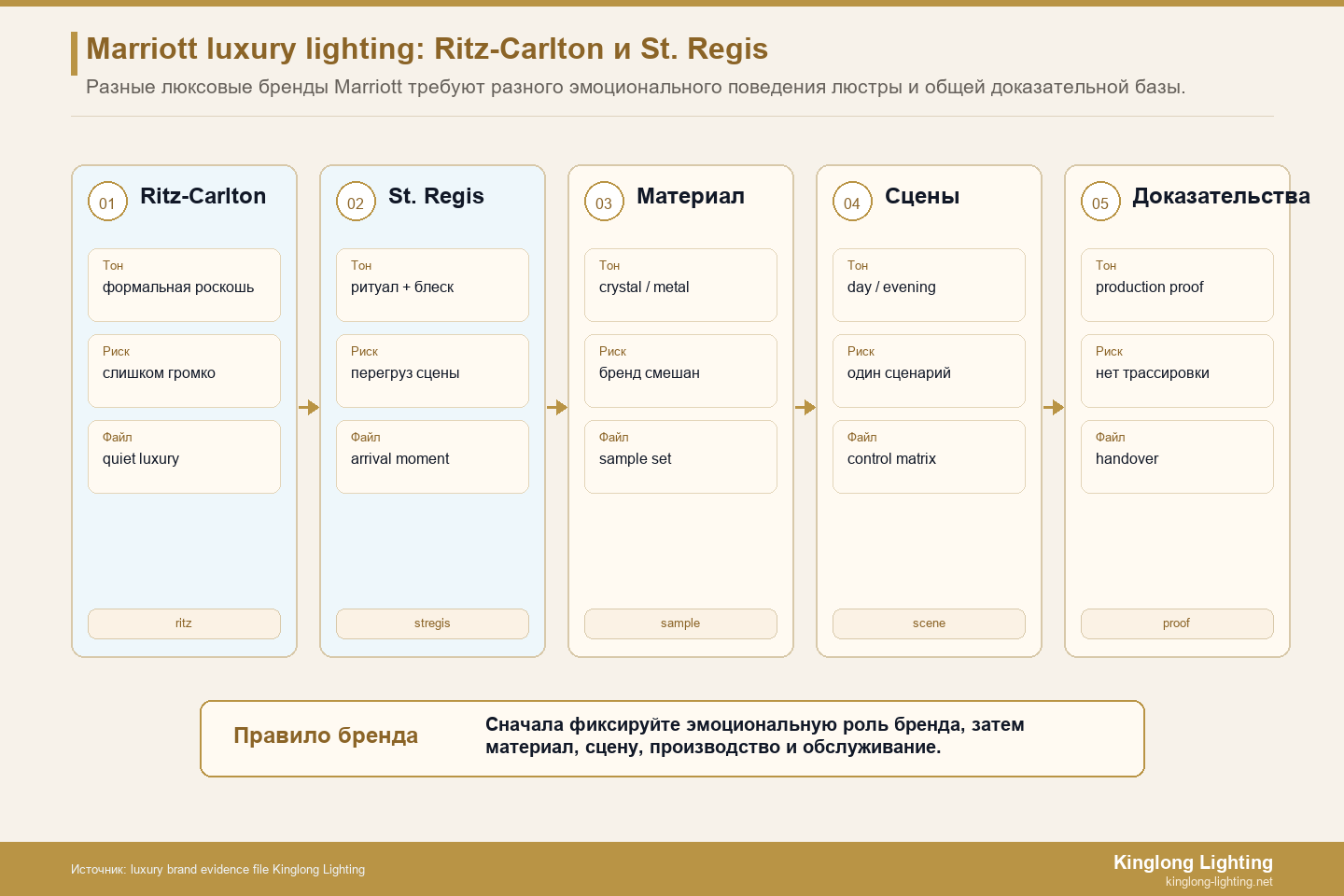The image size is (1344, 896).
Task: Click the 'quiet luxury' file box
Action: click(184, 456)
